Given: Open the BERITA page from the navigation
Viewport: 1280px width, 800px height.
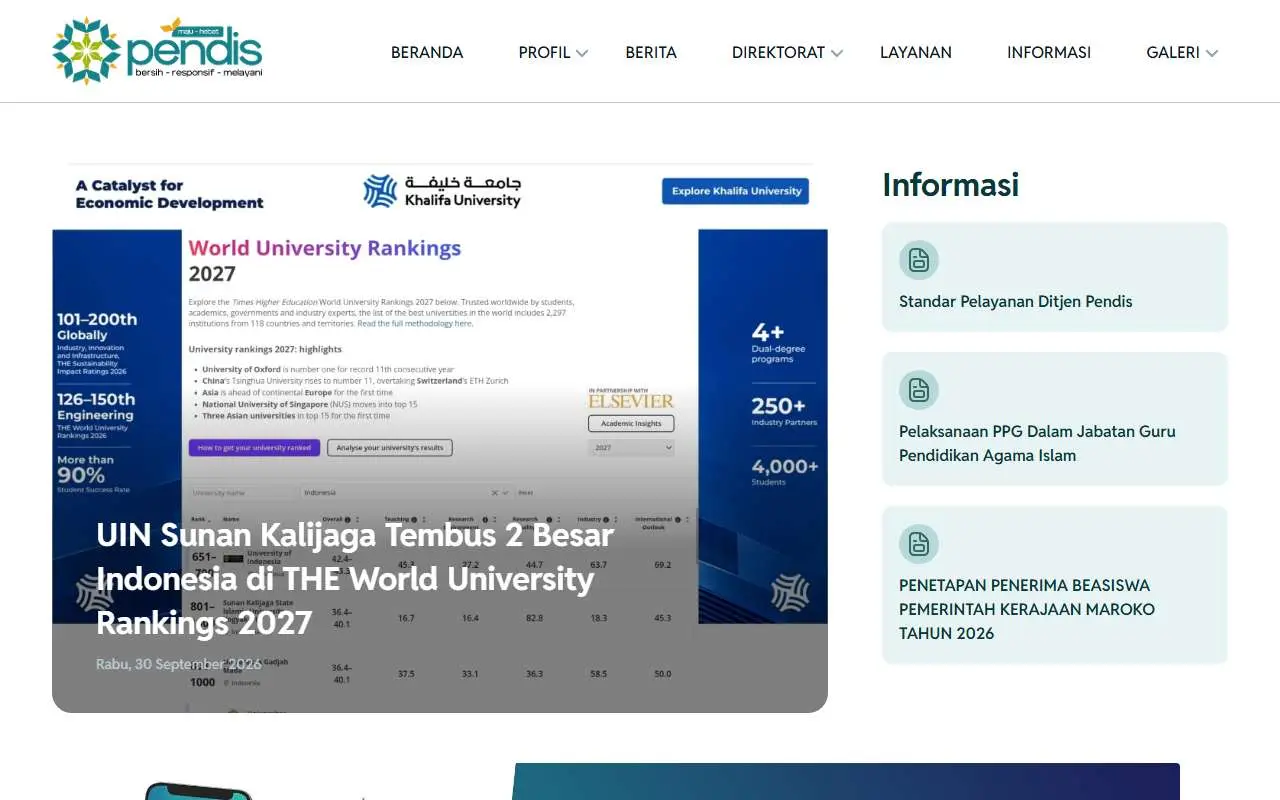Looking at the screenshot, I should click(x=651, y=53).
